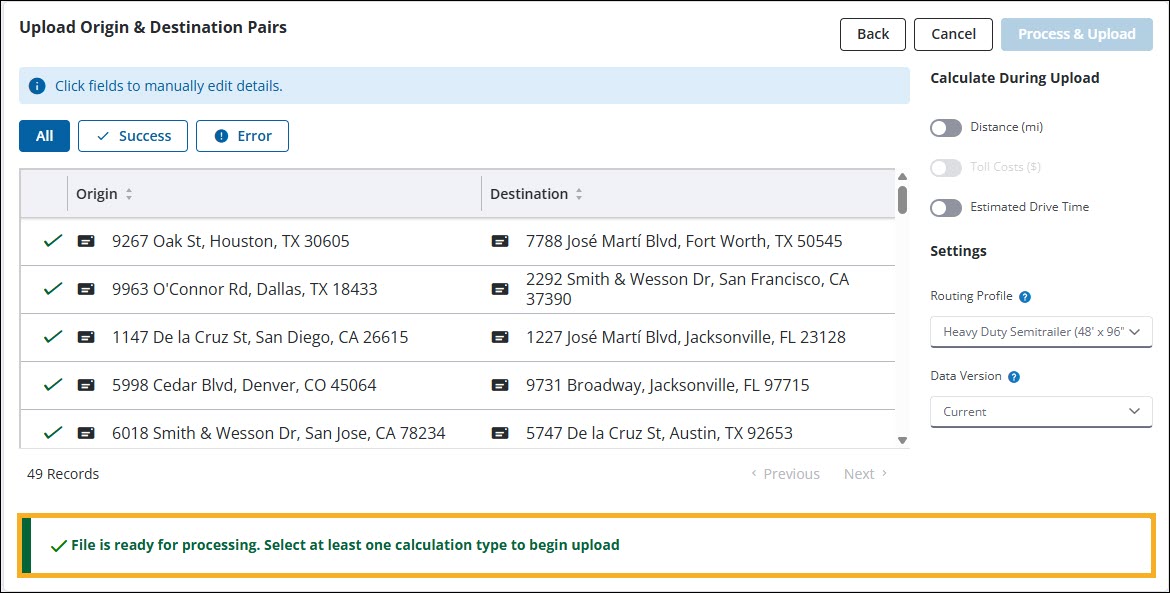Click the address card icon beside 9267 Oak St
The image size is (1170, 593).
click(x=87, y=241)
